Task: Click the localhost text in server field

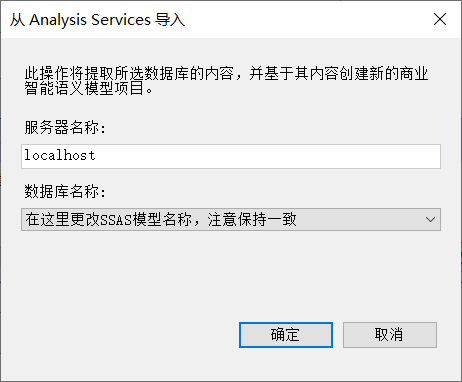Action: [60, 155]
